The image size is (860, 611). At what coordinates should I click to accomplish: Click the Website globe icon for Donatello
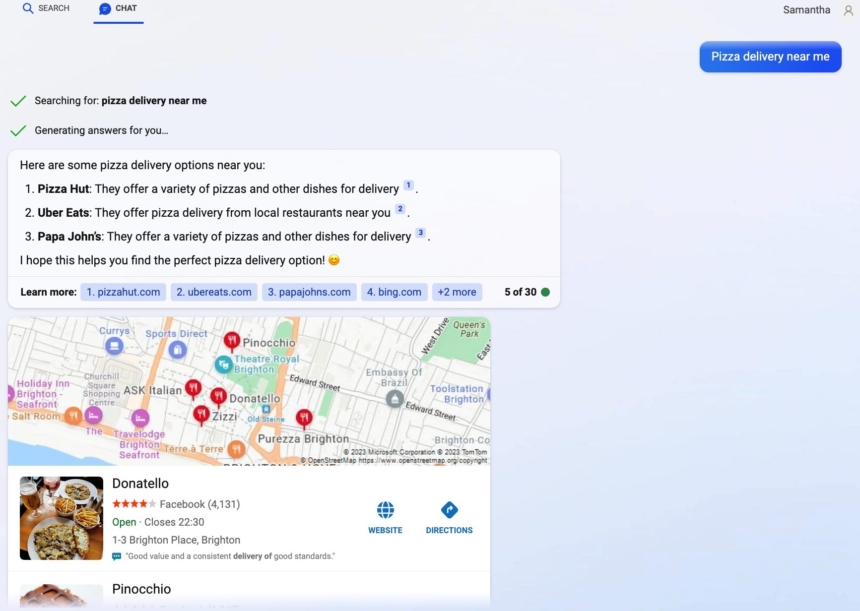(x=385, y=510)
